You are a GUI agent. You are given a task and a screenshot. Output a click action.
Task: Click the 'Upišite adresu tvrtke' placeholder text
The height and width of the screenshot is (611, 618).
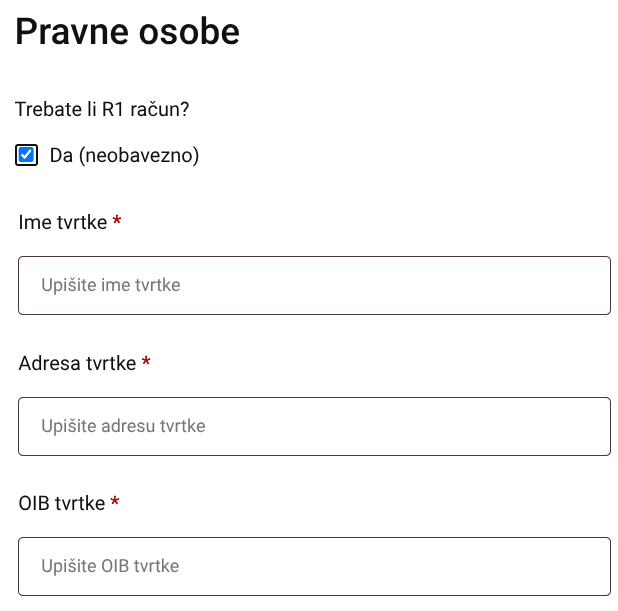(x=123, y=426)
